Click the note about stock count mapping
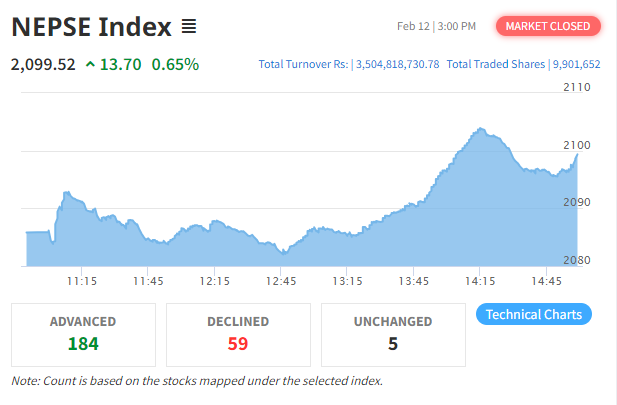This screenshot has height=405, width=617. click(197, 381)
